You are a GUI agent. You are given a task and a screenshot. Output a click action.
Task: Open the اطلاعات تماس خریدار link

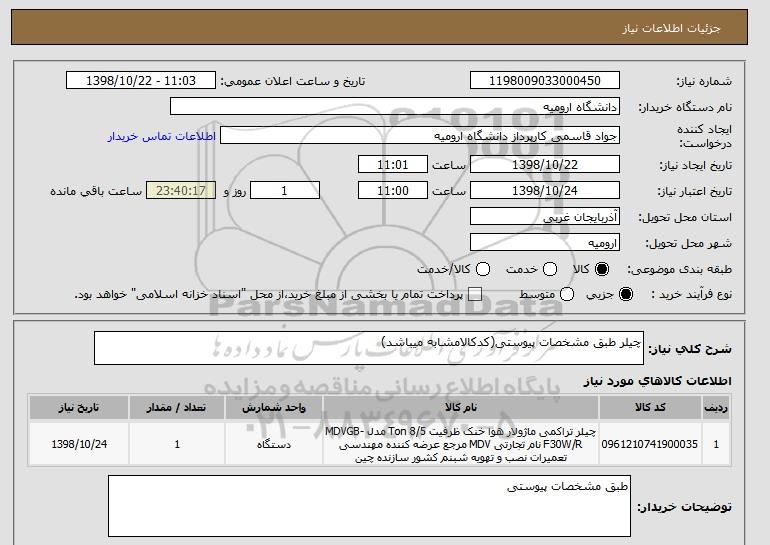(x=162, y=136)
